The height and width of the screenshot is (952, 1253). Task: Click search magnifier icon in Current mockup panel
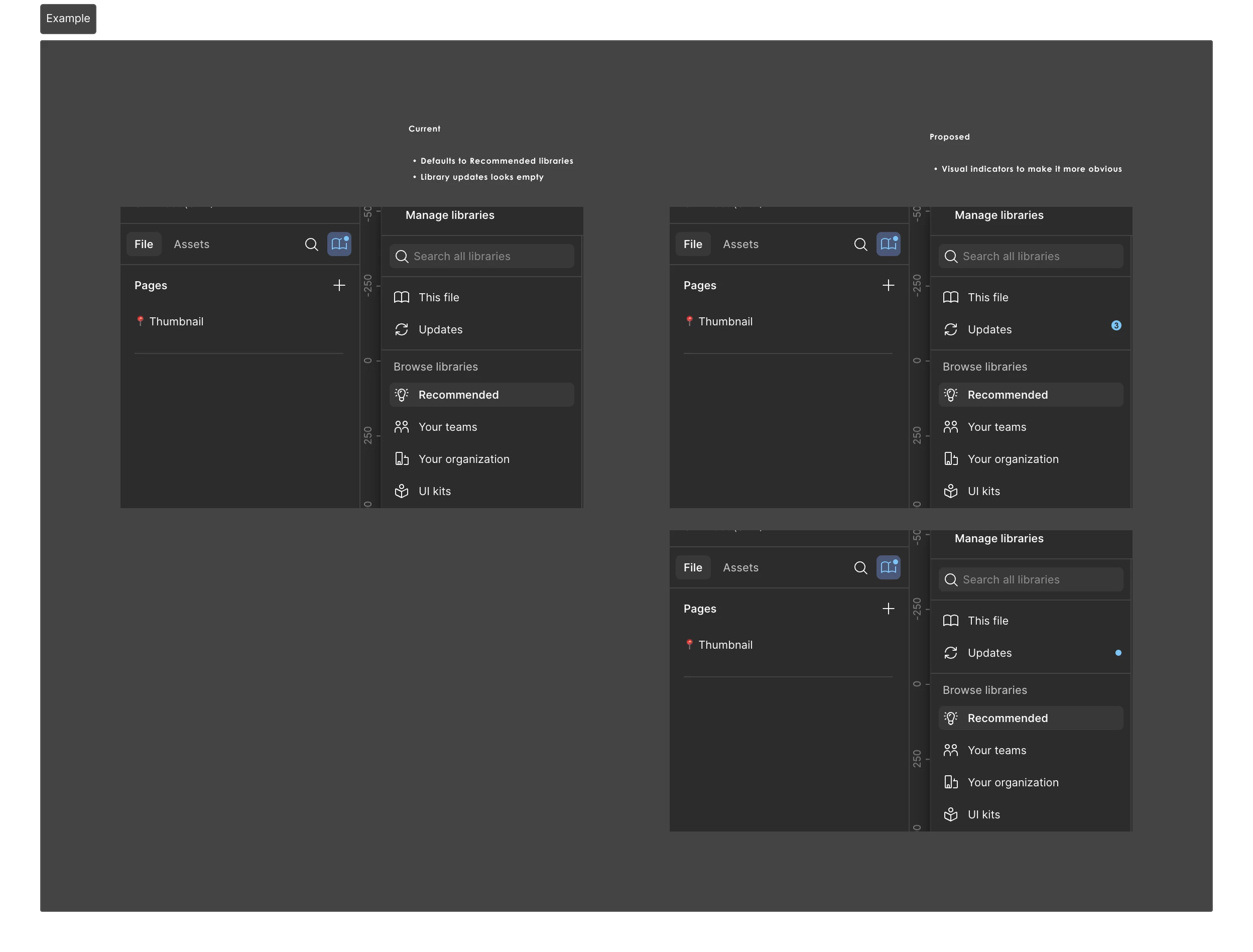tap(311, 244)
